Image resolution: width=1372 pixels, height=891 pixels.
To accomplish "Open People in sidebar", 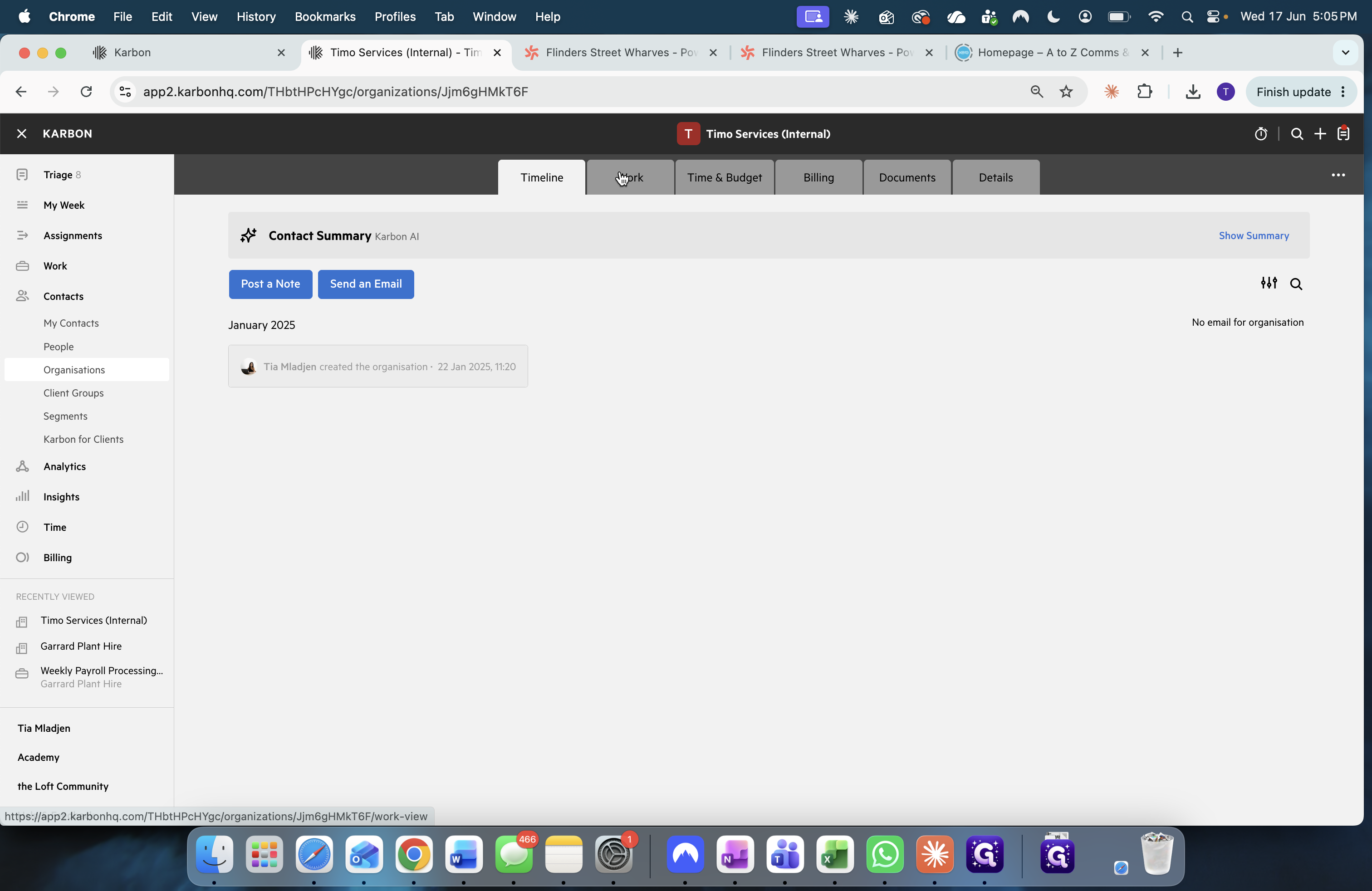I will click(x=58, y=346).
